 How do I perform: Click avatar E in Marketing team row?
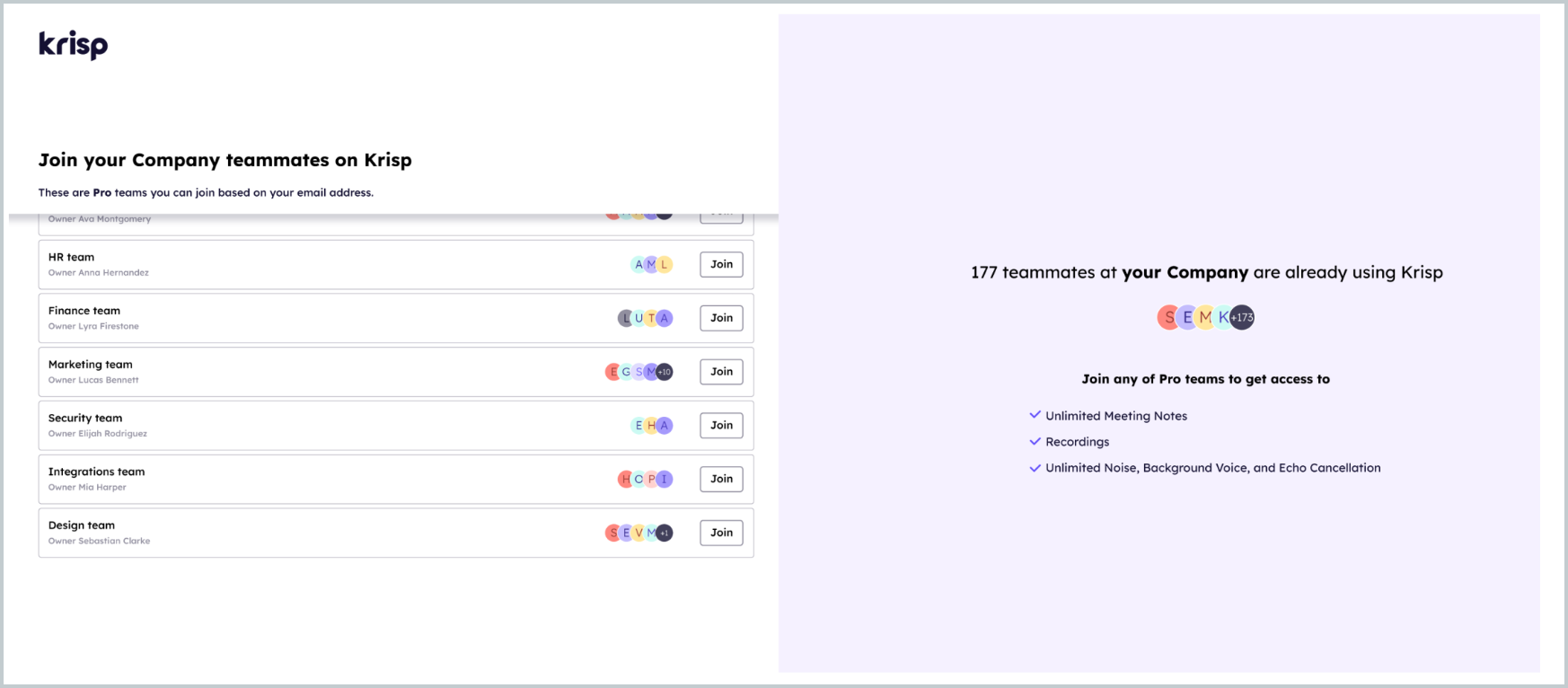point(613,372)
